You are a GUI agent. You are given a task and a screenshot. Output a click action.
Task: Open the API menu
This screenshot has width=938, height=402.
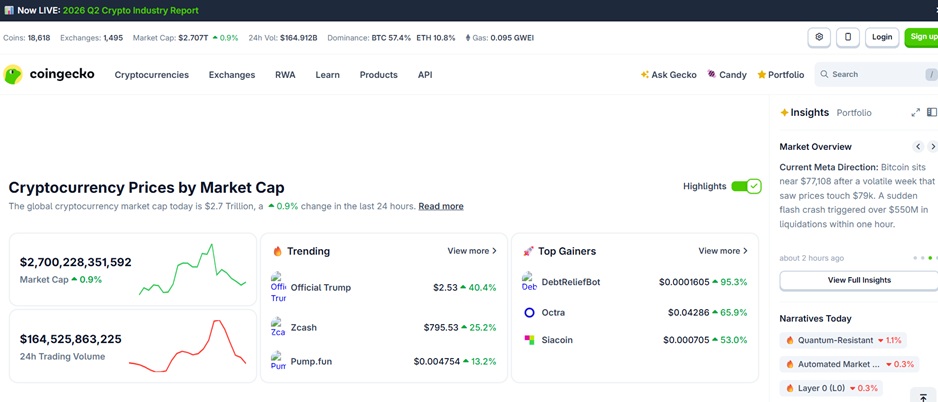425,75
